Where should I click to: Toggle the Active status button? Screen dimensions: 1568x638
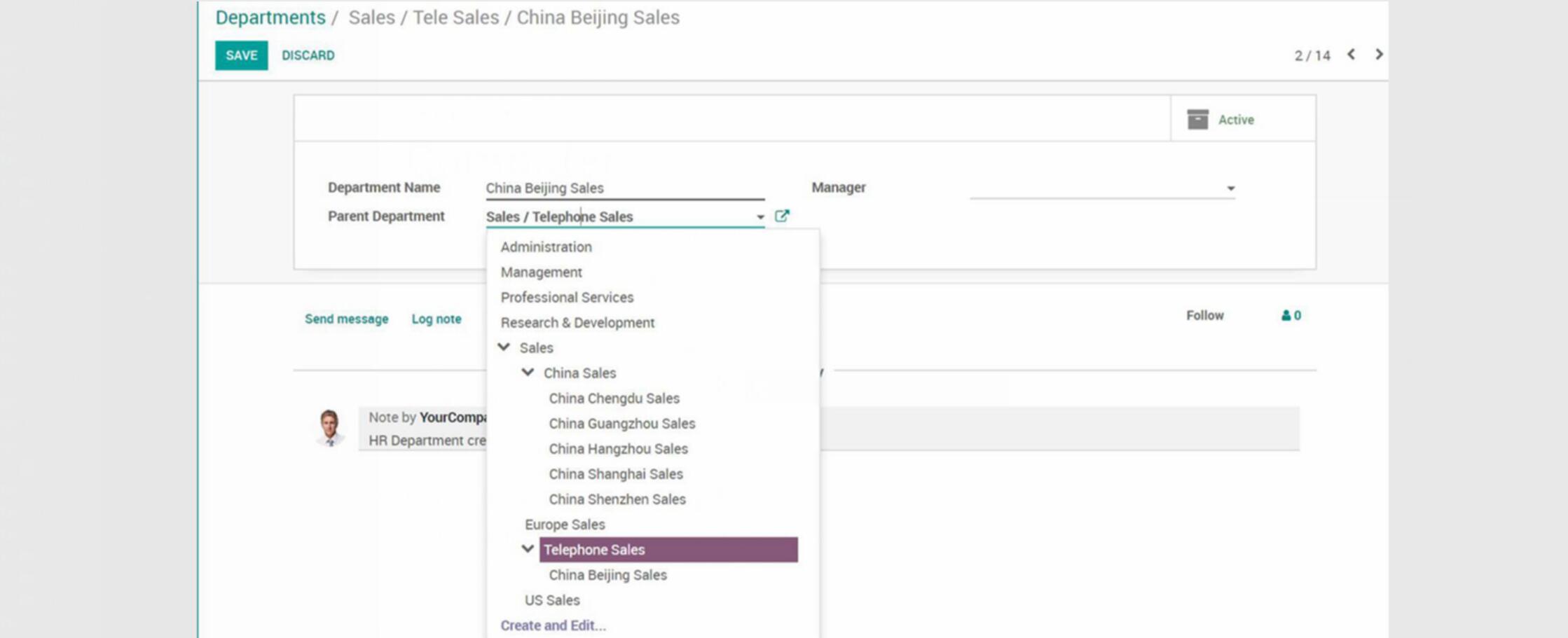point(1236,120)
